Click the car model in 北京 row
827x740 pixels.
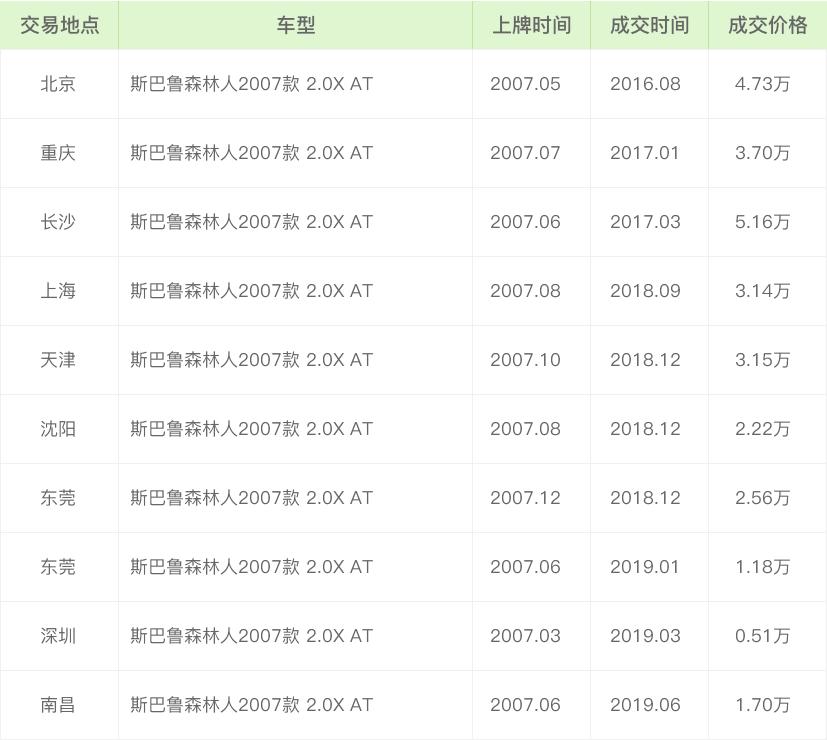(x=252, y=84)
